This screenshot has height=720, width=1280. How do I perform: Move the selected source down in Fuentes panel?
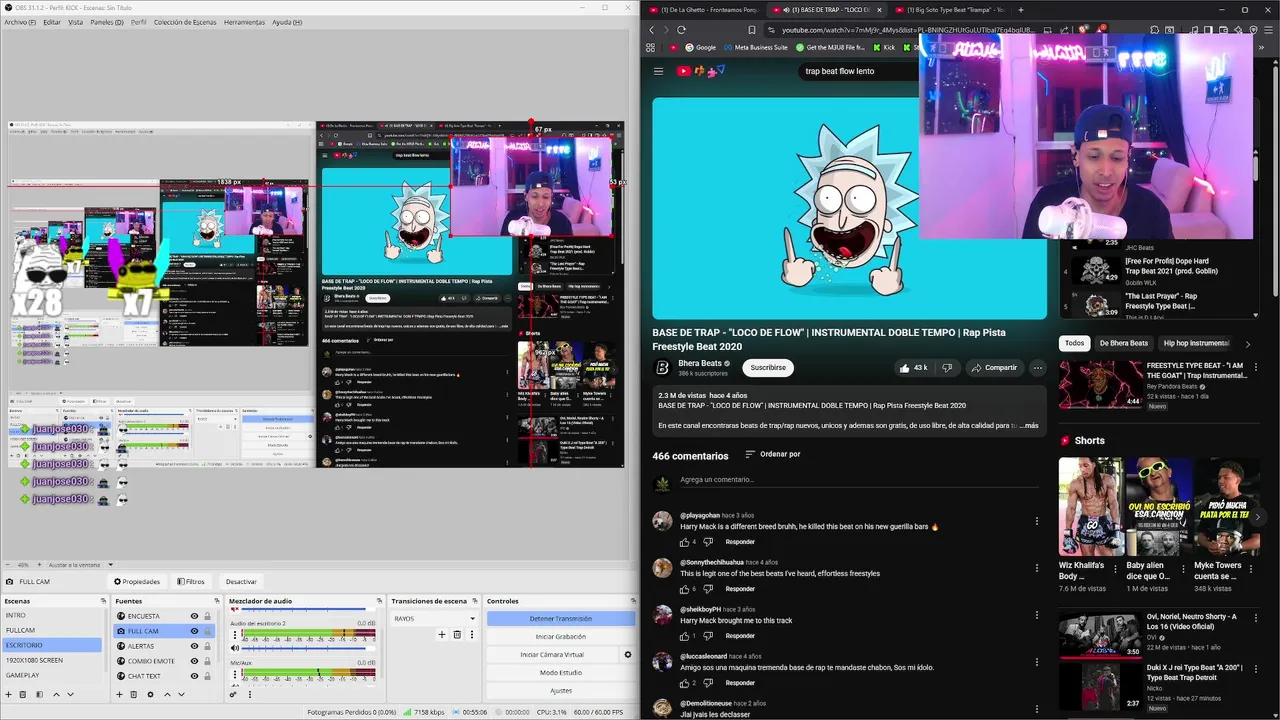[181, 694]
